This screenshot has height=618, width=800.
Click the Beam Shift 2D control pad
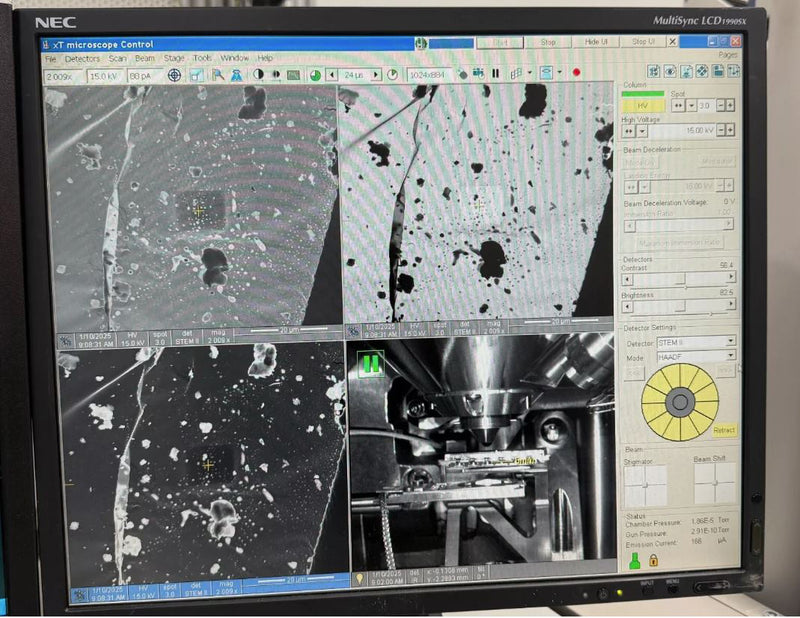pyautogui.click(x=715, y=483)
